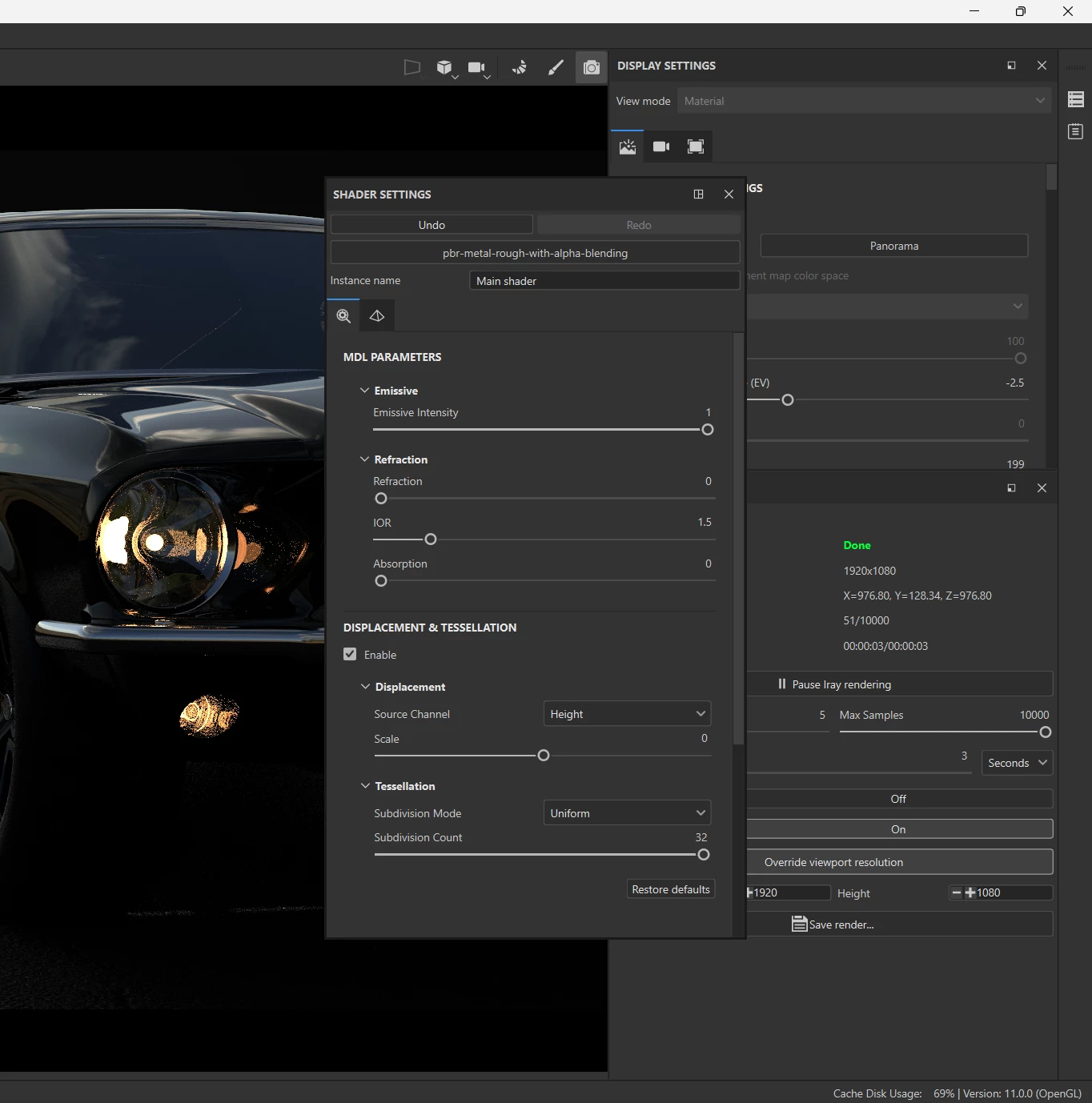Click the Instance name Main shader field
1092x1103 pixels.
(x=604, y=281)
